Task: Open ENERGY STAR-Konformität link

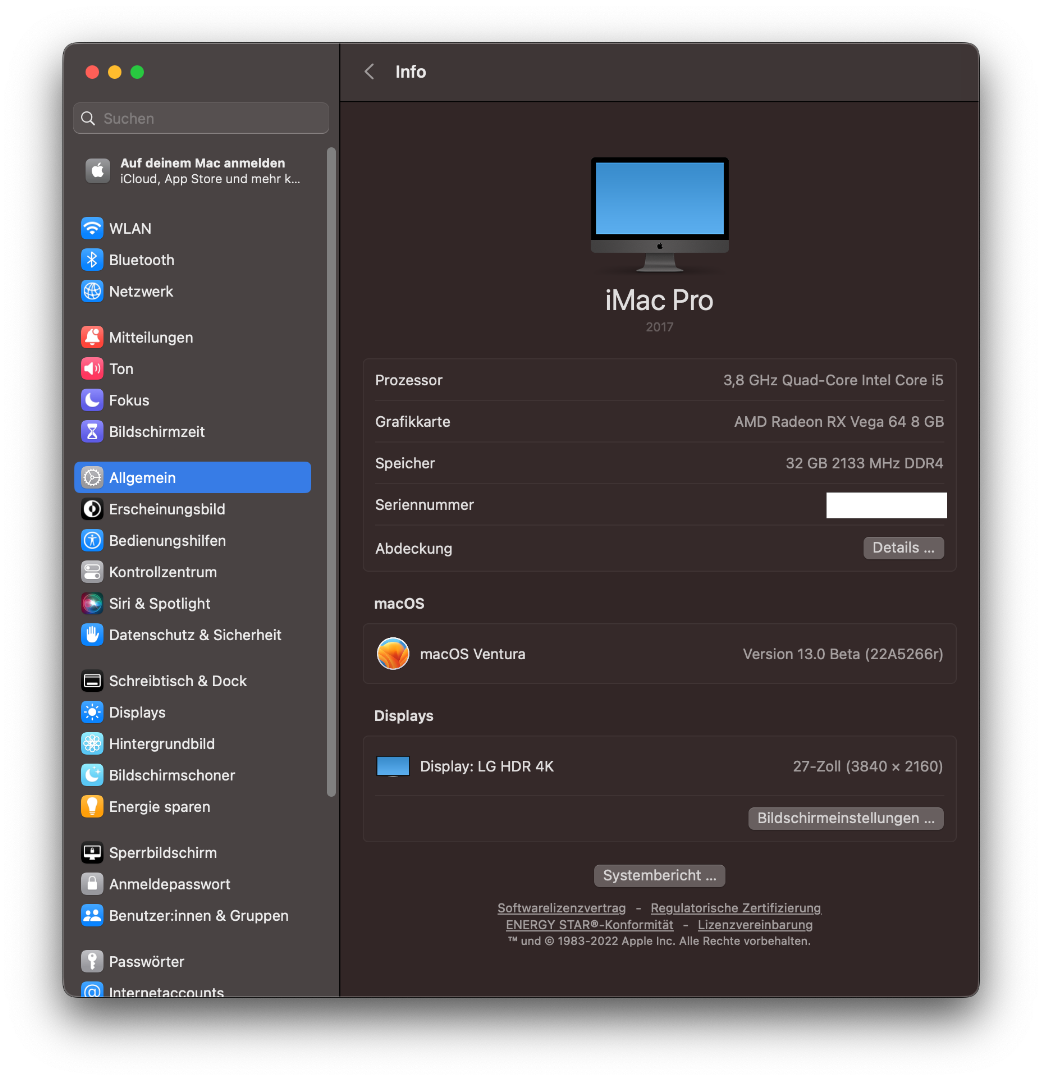Action: click(x=590, y=924)
